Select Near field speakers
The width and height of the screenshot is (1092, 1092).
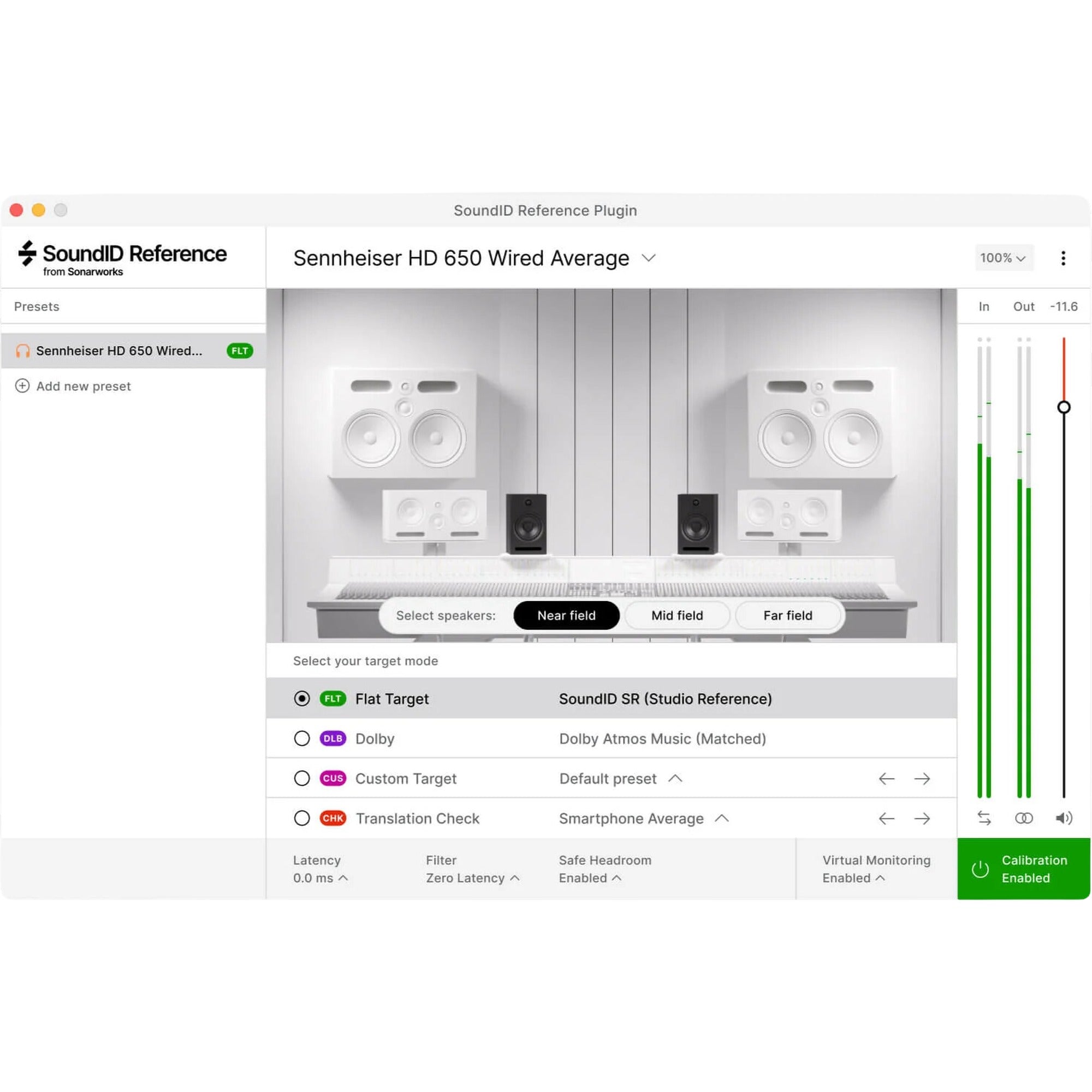566,615
